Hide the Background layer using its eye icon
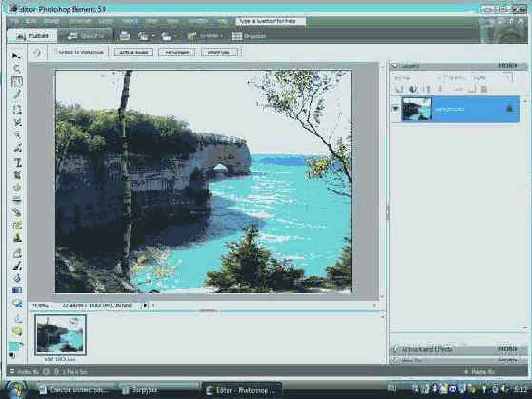This screenshot has width=532, height=399. point(395,109)
